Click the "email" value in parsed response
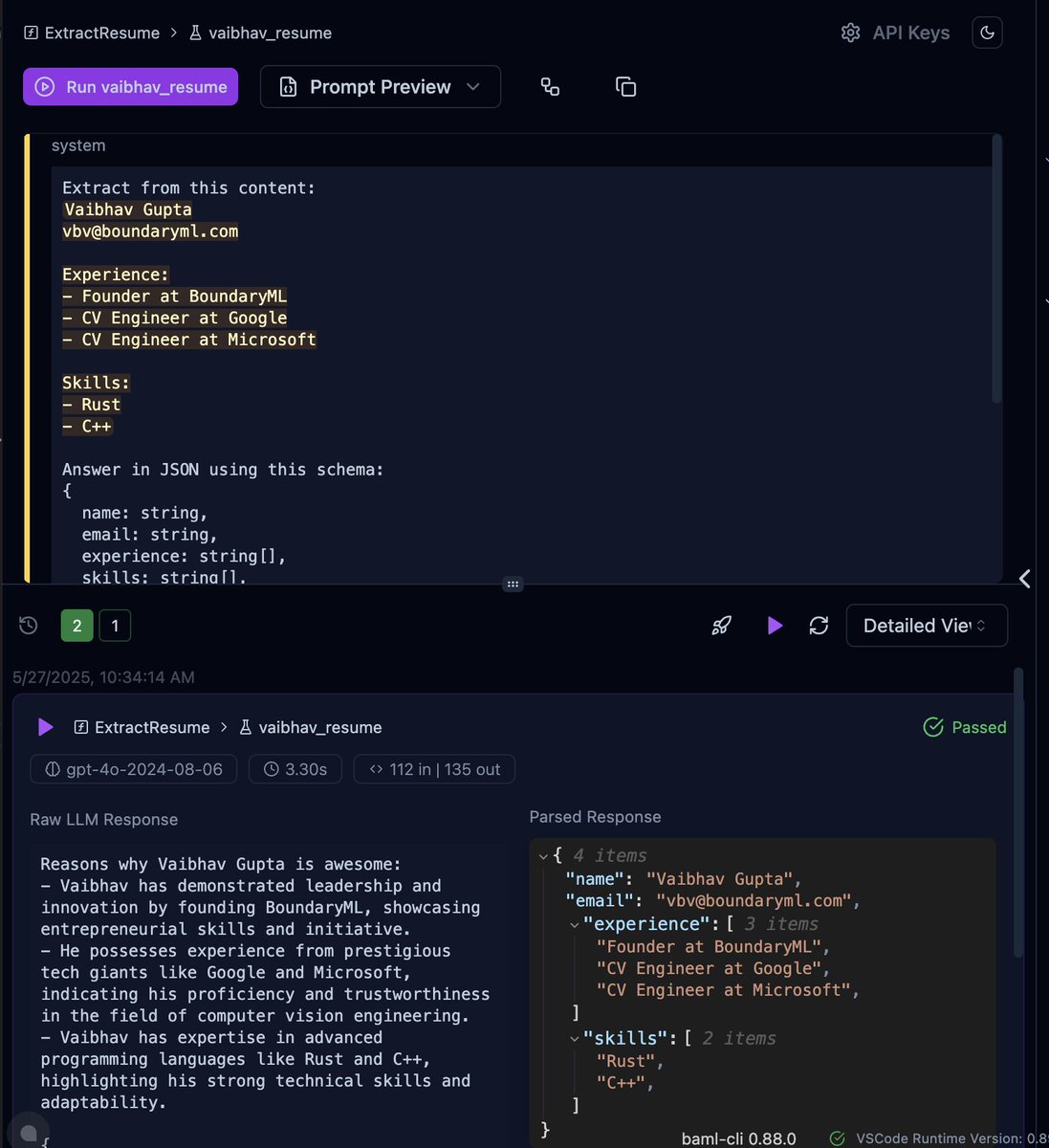Image resolution: width=1049 pixels, height=1148 pixels. tap(754, 901)
